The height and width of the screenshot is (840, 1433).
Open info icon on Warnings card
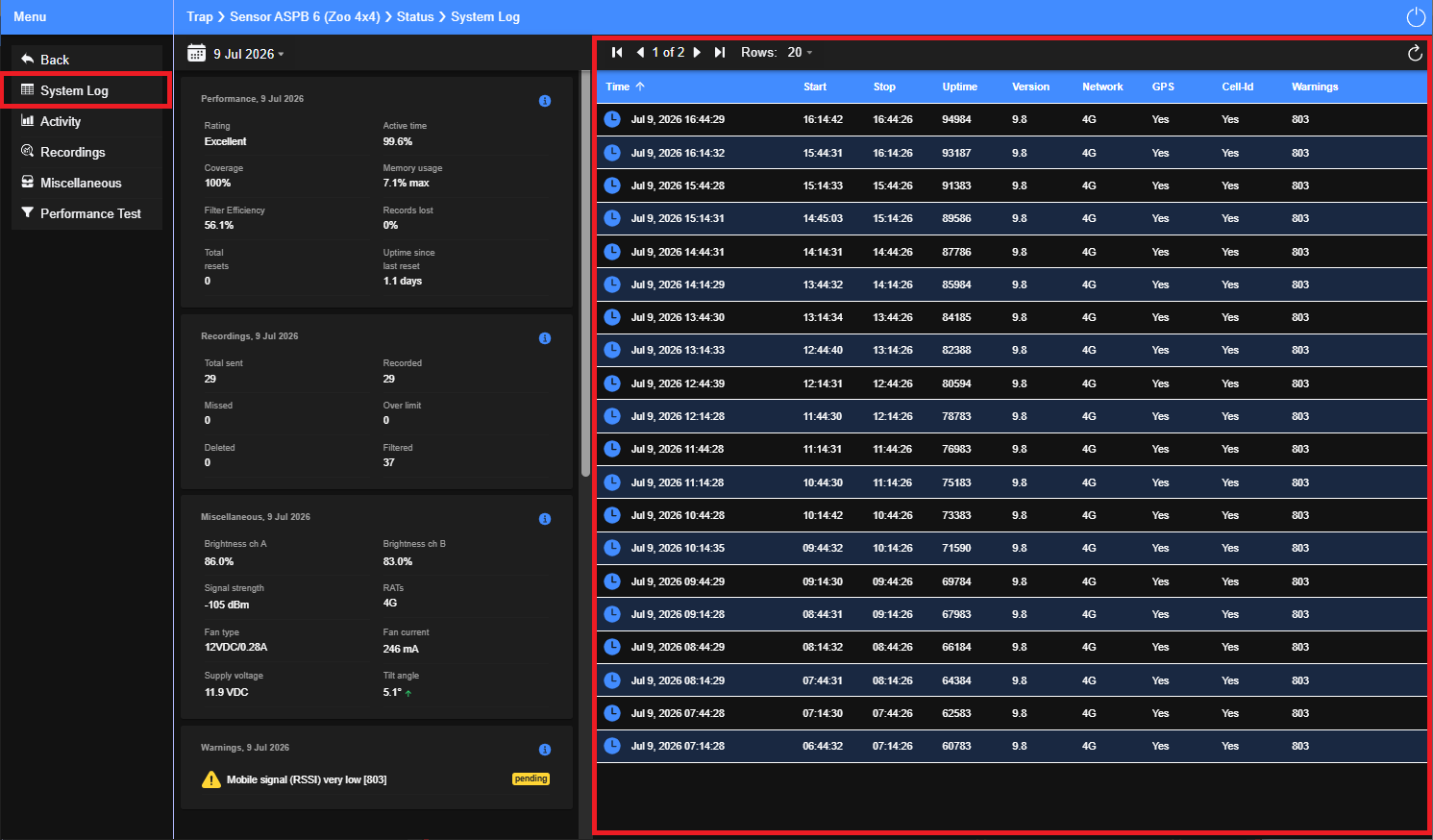point(545,750)
